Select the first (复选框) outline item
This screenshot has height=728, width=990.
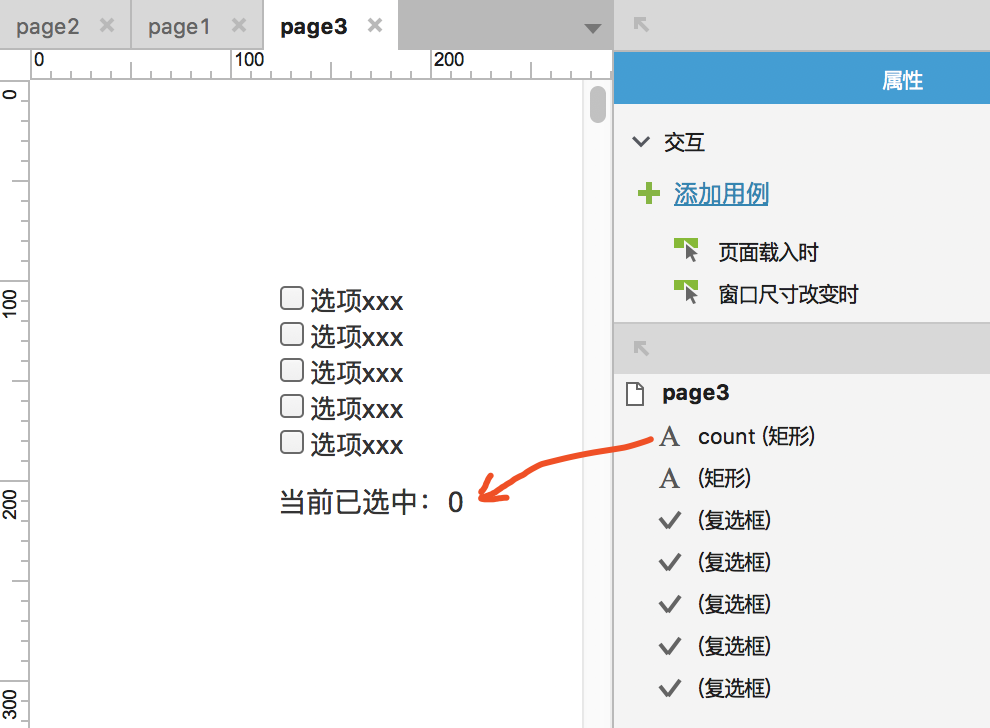point(734,520)
